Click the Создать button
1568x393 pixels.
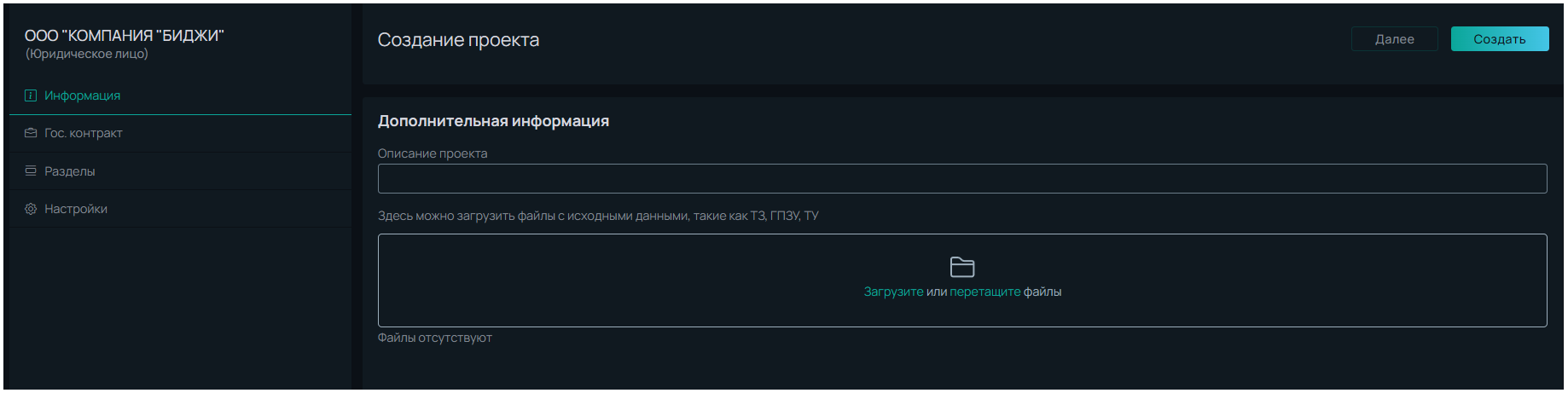[1499, 39]
